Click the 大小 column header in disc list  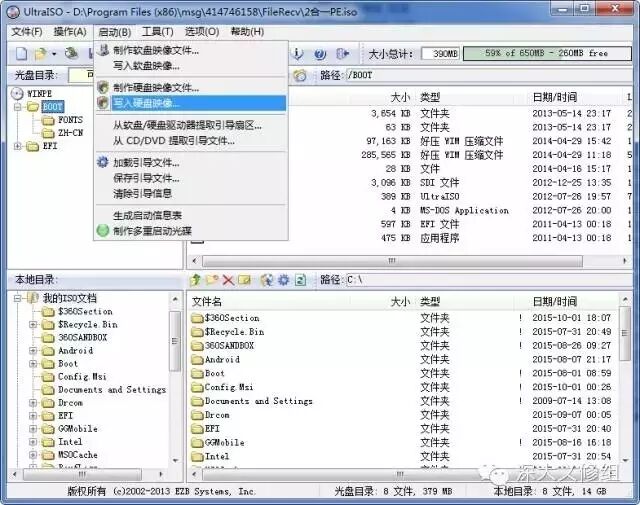pyautogui.click(x=400, y=97)
